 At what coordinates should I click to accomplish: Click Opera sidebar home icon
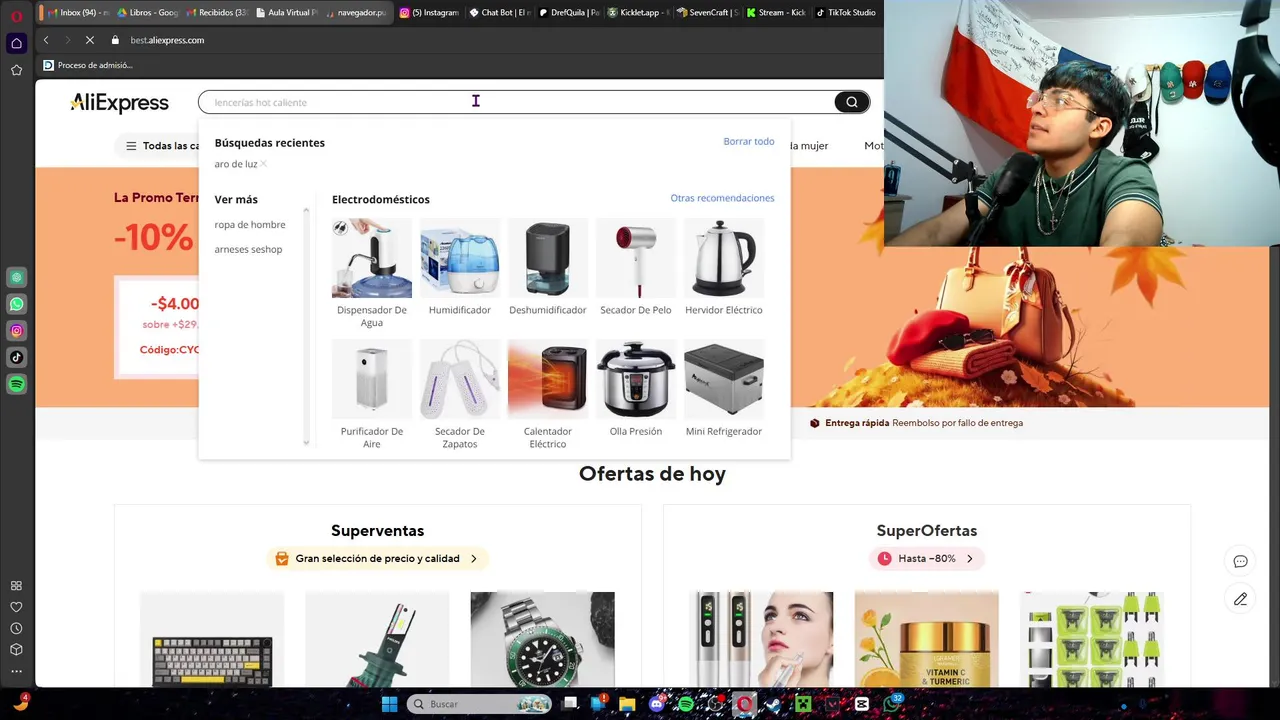16,43
